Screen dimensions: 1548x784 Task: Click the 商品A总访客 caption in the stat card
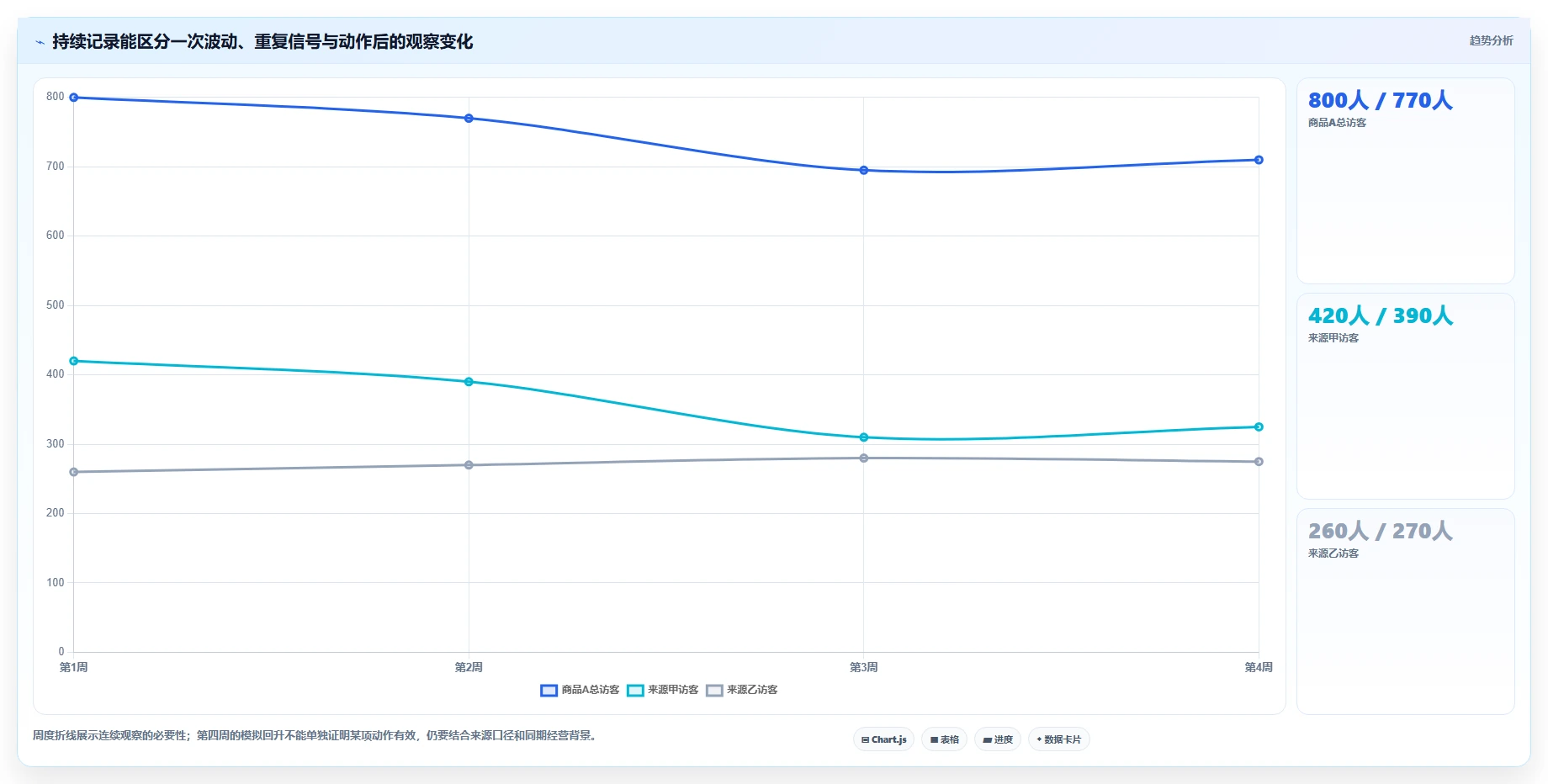click(1337, 123)
